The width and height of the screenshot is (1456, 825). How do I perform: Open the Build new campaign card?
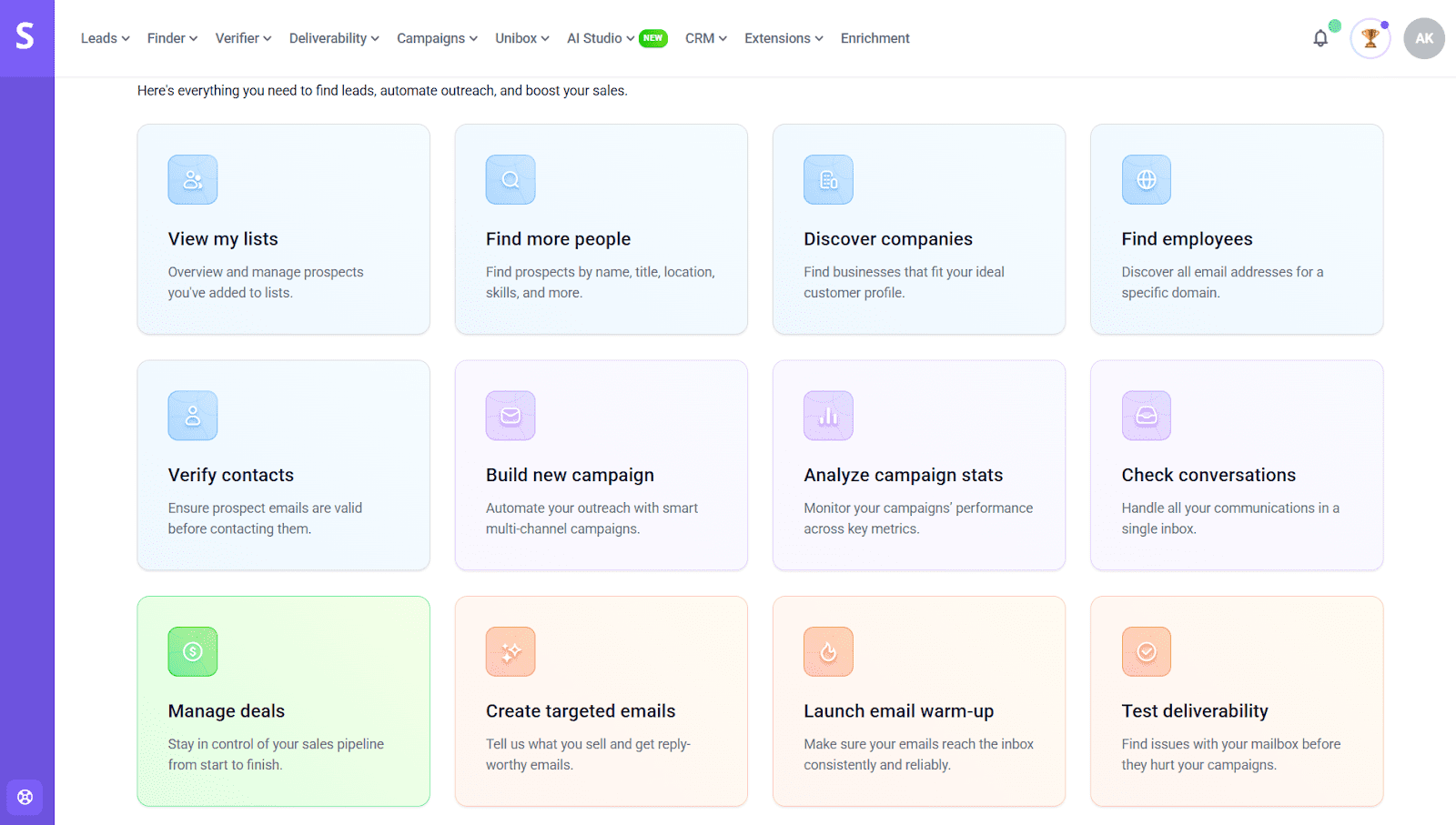click(x=601, y=465)
